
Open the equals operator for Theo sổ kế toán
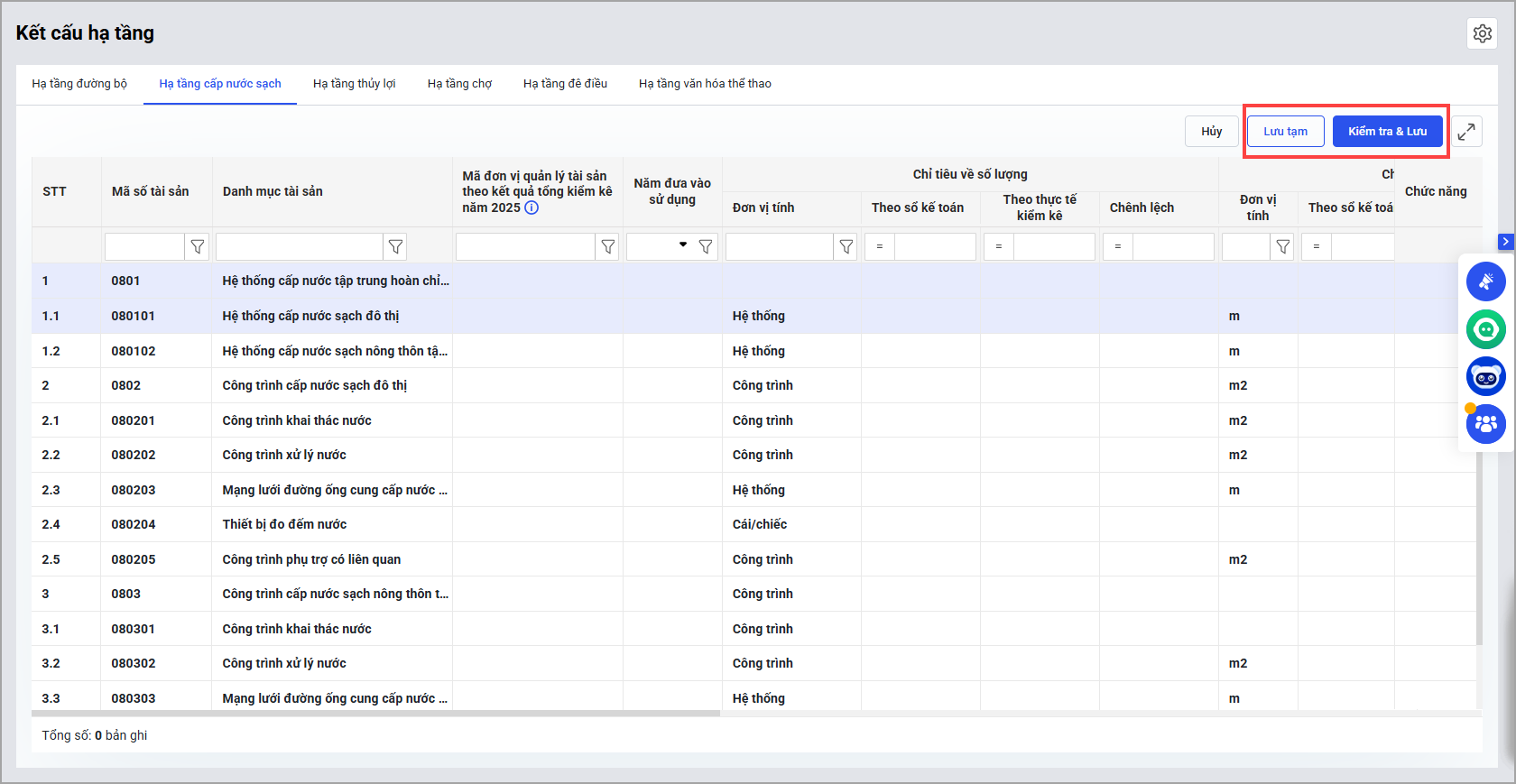pyautogui.click(x=880, y=246)
